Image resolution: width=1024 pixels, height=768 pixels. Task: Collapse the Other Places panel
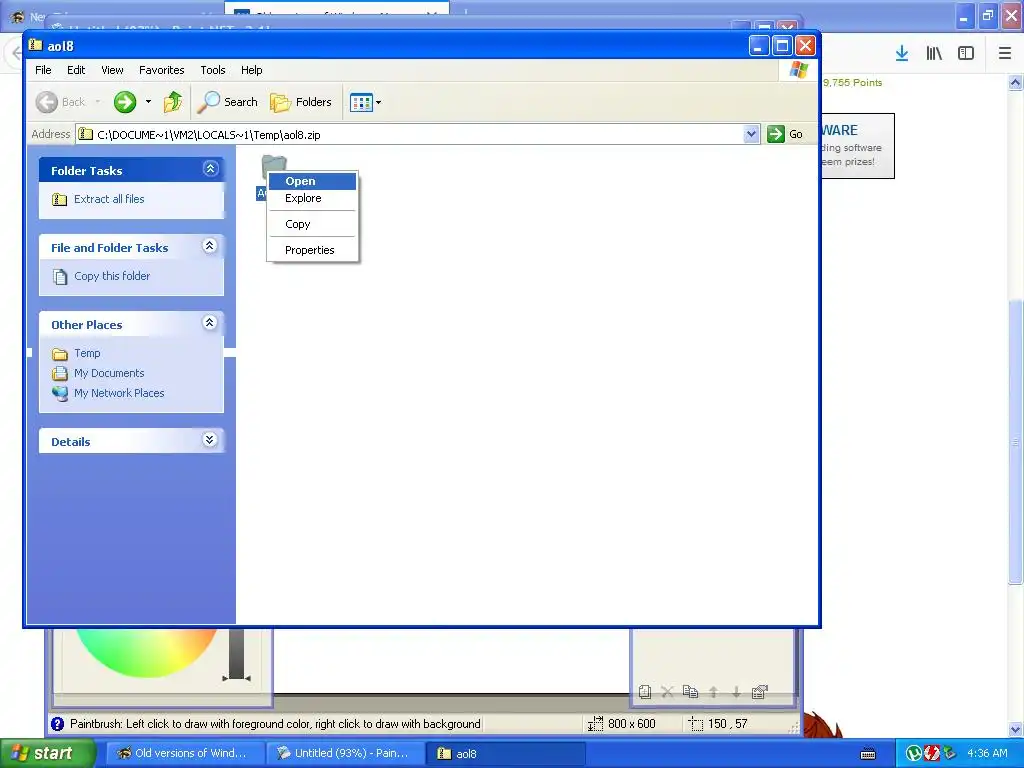pyautogui.click(x=210, y=323)
